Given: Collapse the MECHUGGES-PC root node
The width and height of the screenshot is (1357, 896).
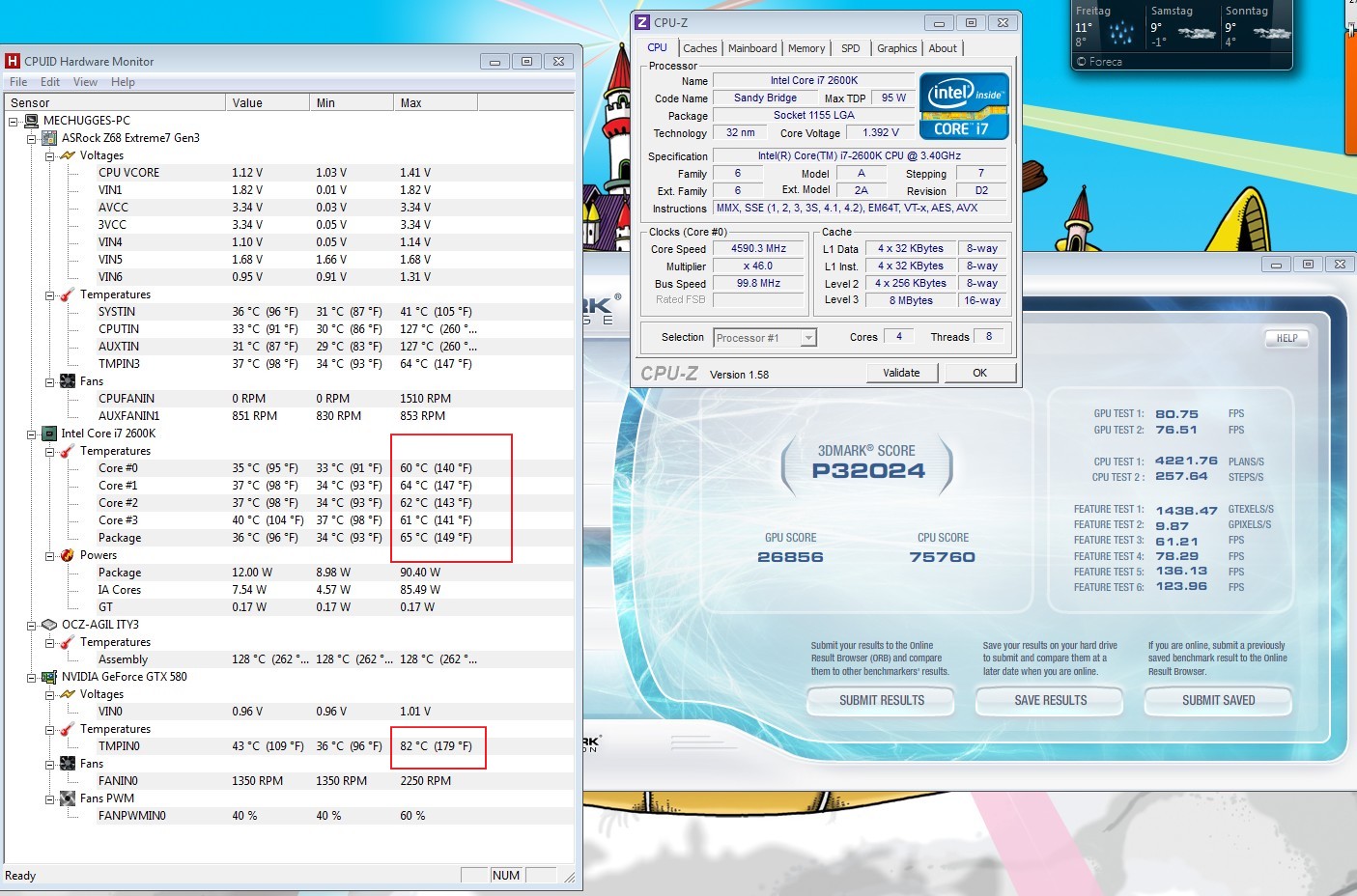Looking at the screenshot, I should tap(14, 121).
